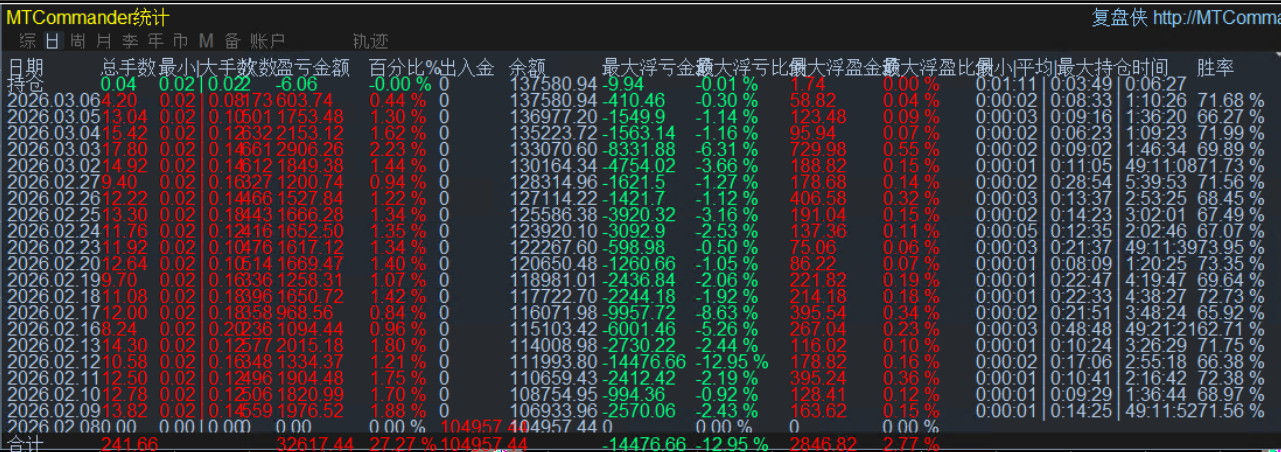Image resolution: width=1281 pixels, height=452 pixels.
Task: Open the 备 notes tab
Action: [x=232, y=41]
